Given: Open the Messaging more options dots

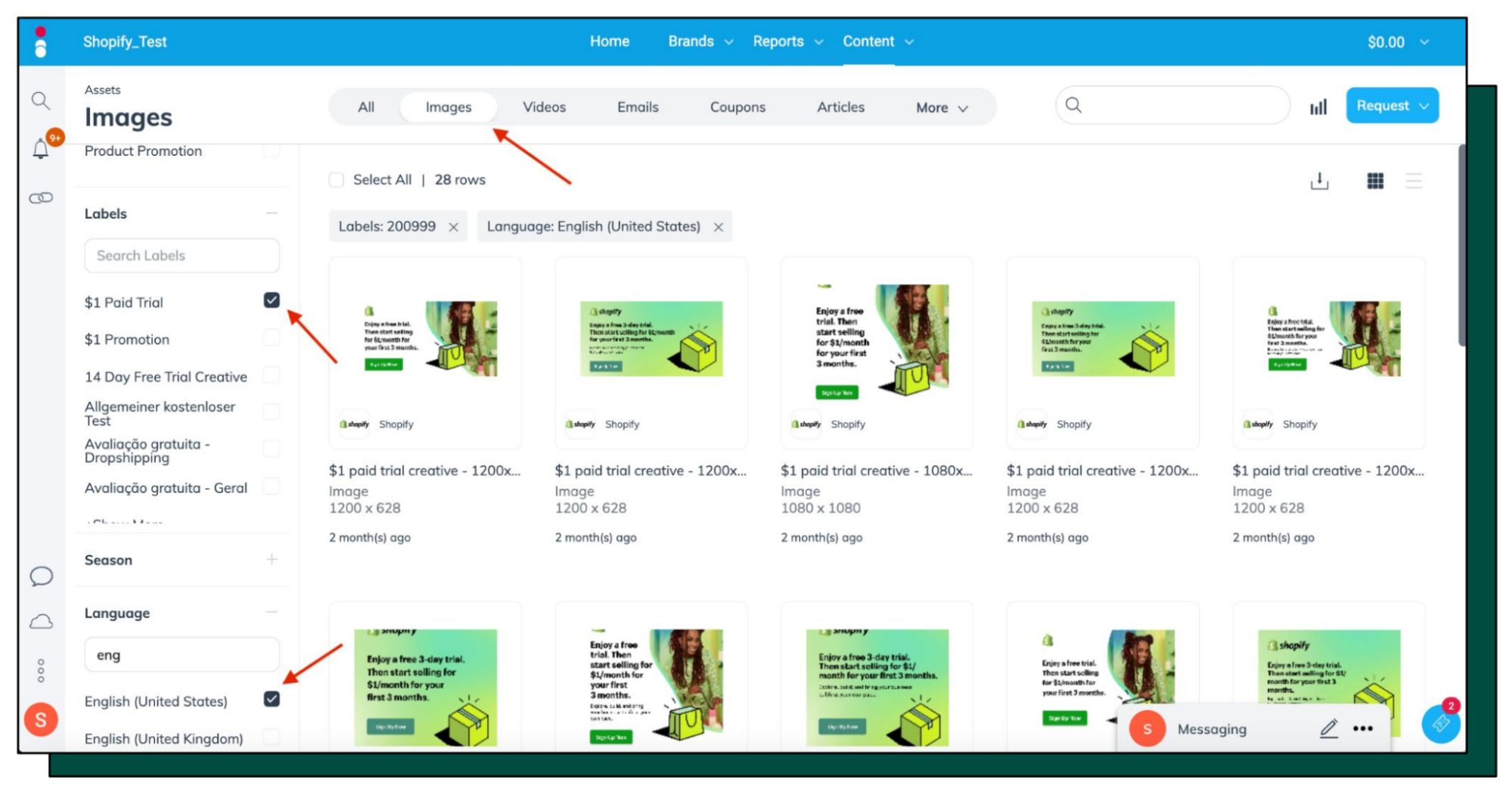Looking at the screenshot, I should (x=1363, y=728).
